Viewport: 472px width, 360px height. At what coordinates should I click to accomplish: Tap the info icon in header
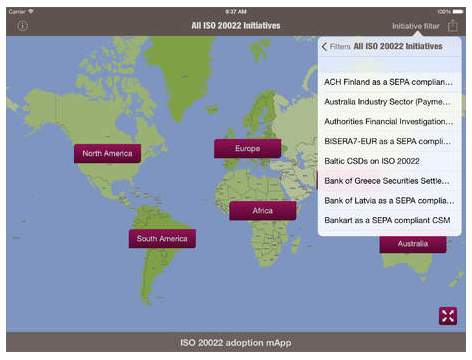pyautogui.click(x=22, y=26)
